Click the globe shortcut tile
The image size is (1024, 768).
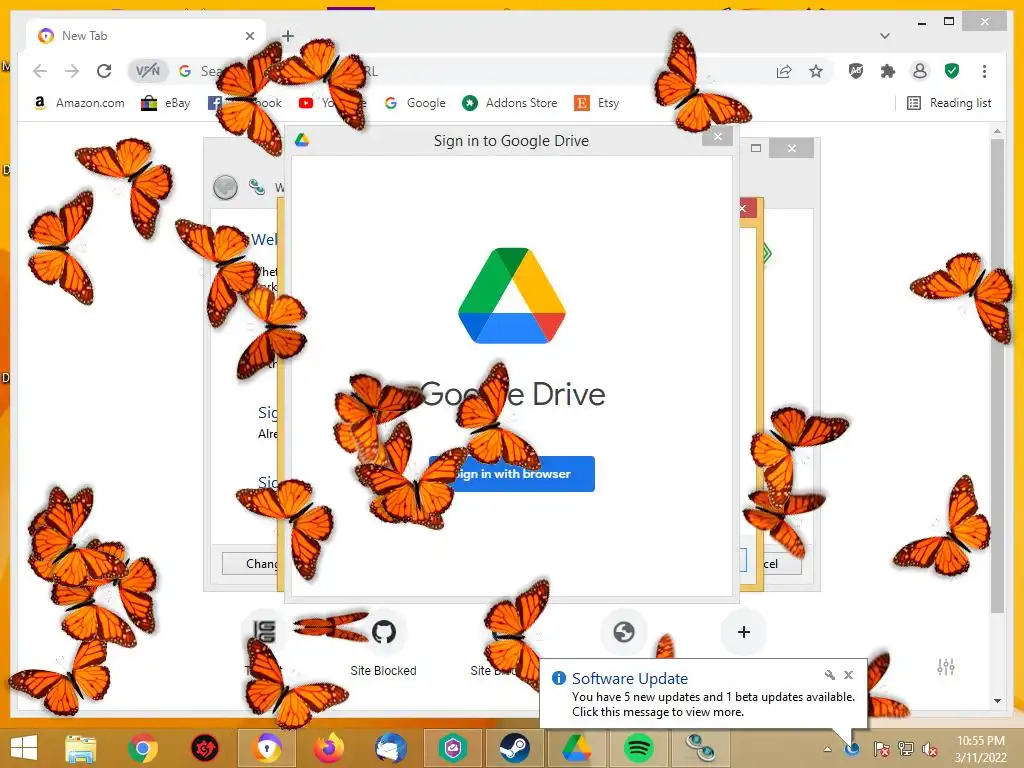[624, 632]
